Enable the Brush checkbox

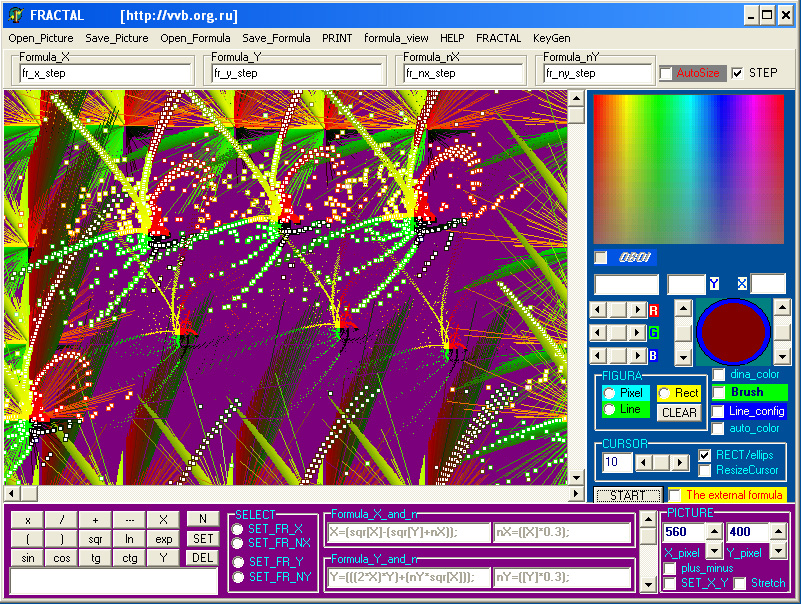(x=719, y=392)
